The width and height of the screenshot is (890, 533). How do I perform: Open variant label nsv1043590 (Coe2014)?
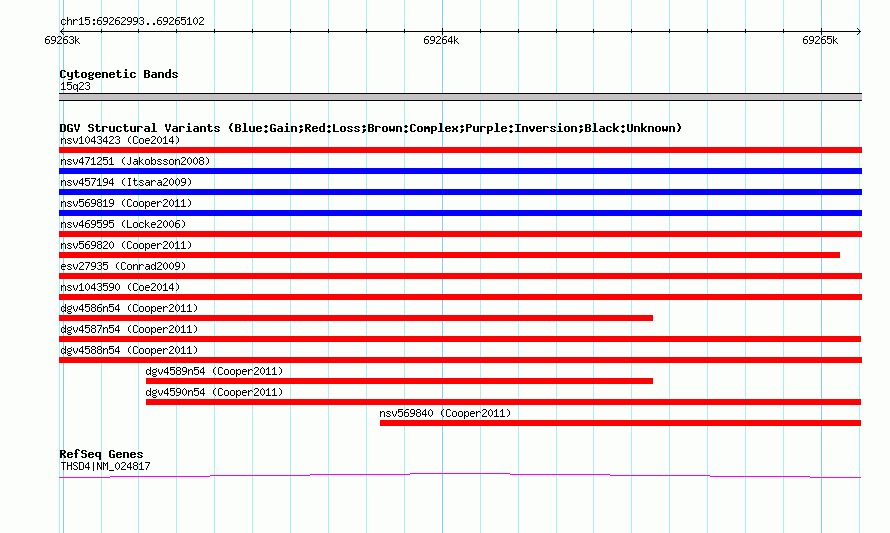tap(120, 287)
